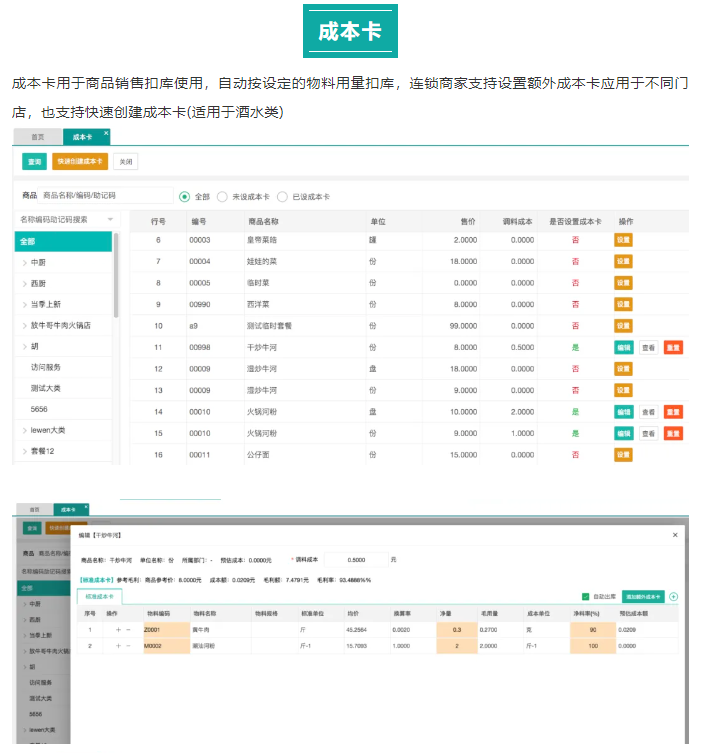This screenshot has height=753, width=720.
Task: Click the minus icon in material row 2
Action: [128, 646]
